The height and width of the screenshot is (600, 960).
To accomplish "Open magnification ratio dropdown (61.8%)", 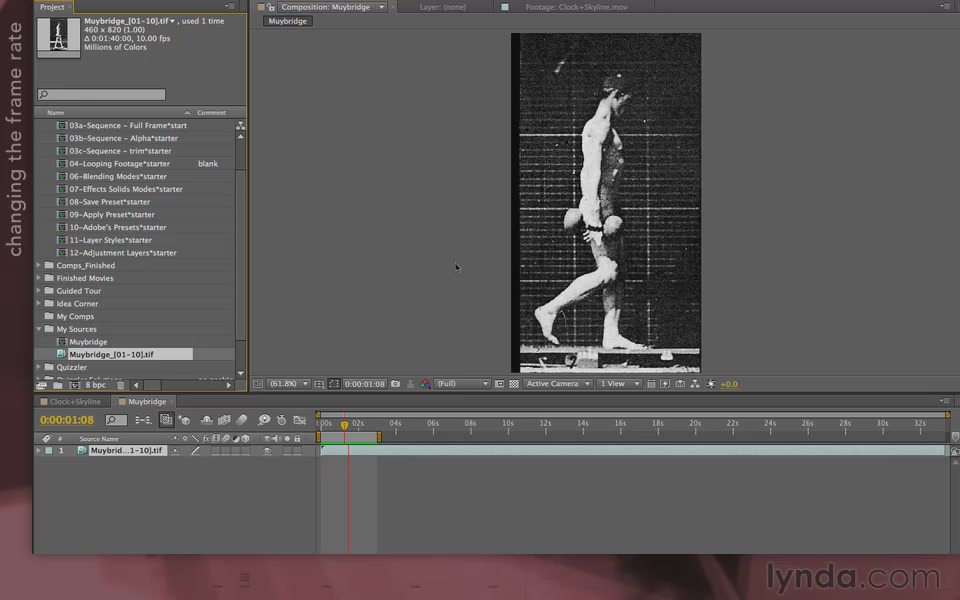I will (288, 384).
